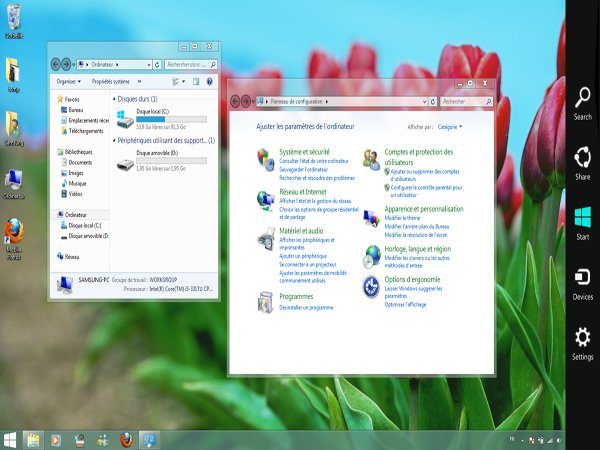
Task: Click the Options d'ergonomie icon
Action: tap(371, 287)
